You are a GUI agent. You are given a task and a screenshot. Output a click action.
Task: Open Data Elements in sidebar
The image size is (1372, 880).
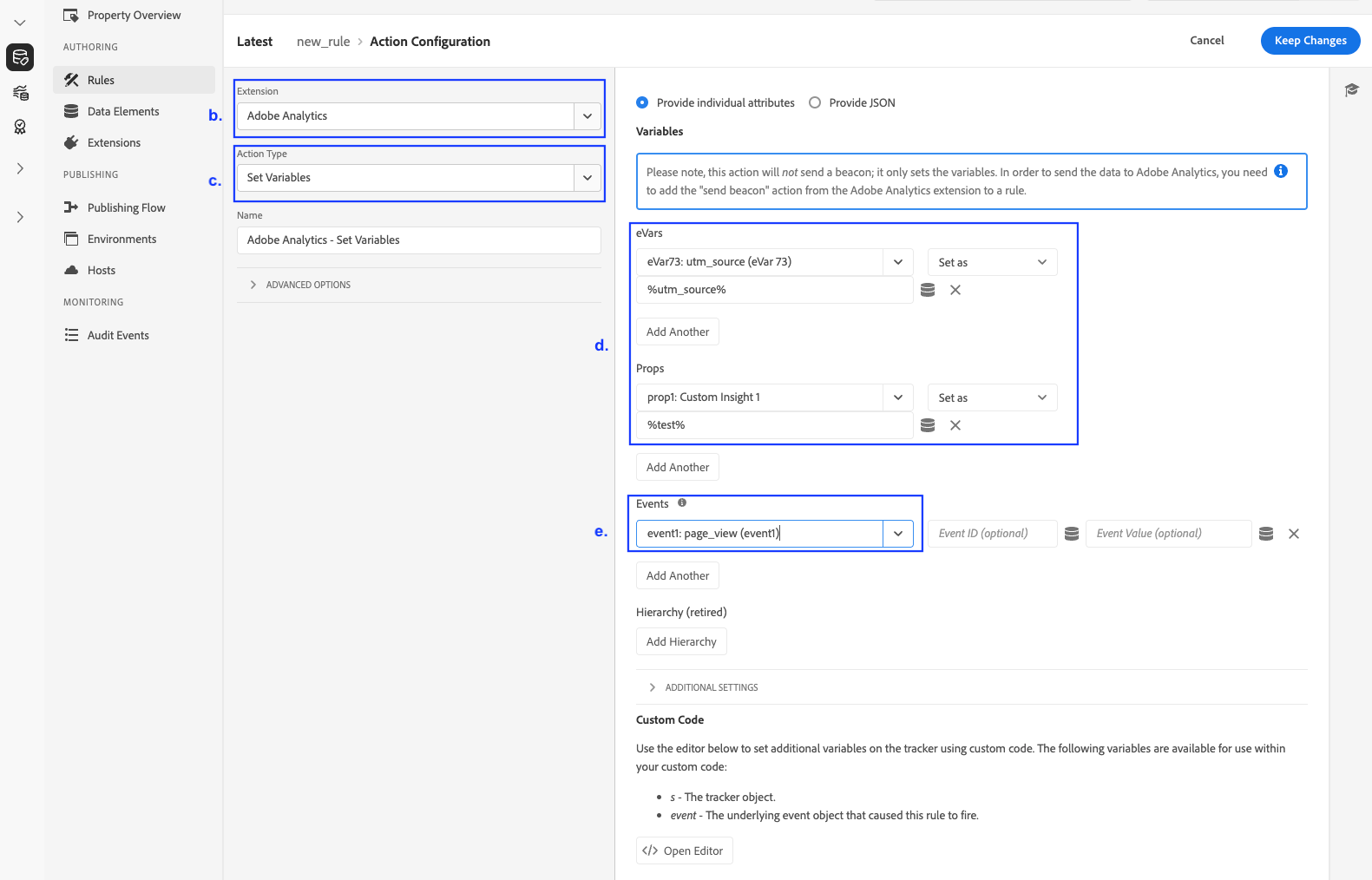point(123,111)
